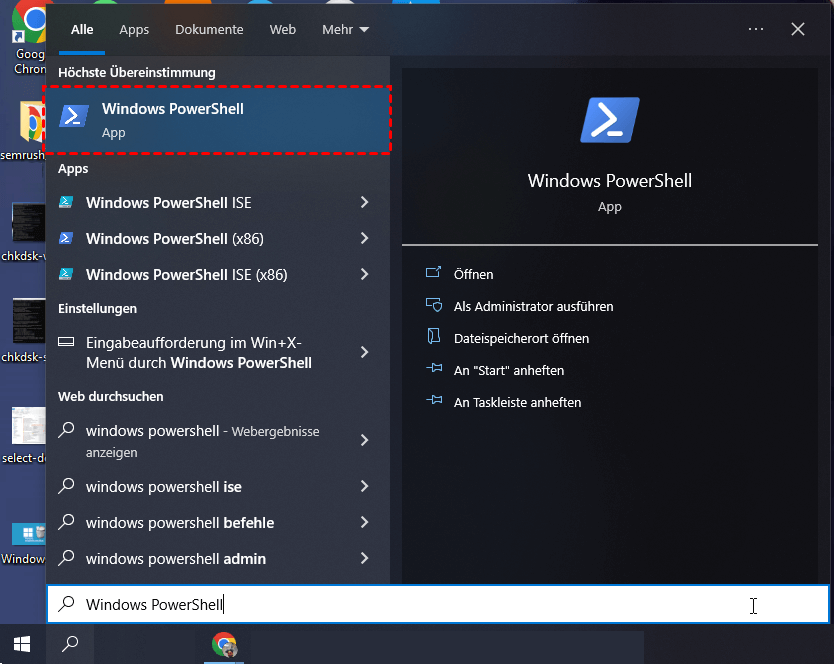Select Windows PowerShell (x86) result text

coord(175,239)
